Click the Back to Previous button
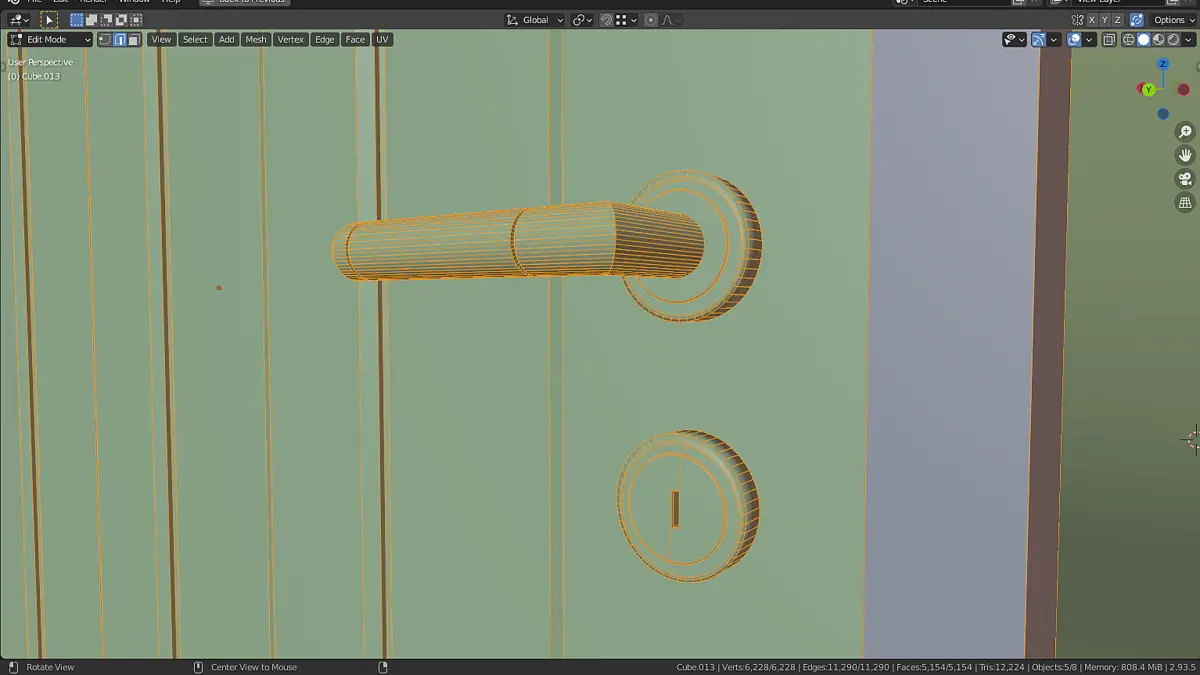 click(x=244, y=2)
